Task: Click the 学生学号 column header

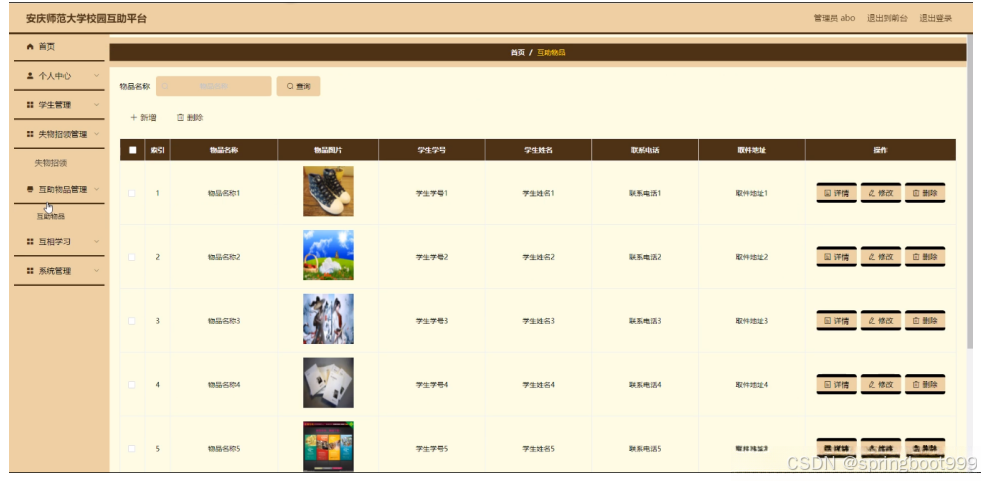Action: click(x=432, y=150)
